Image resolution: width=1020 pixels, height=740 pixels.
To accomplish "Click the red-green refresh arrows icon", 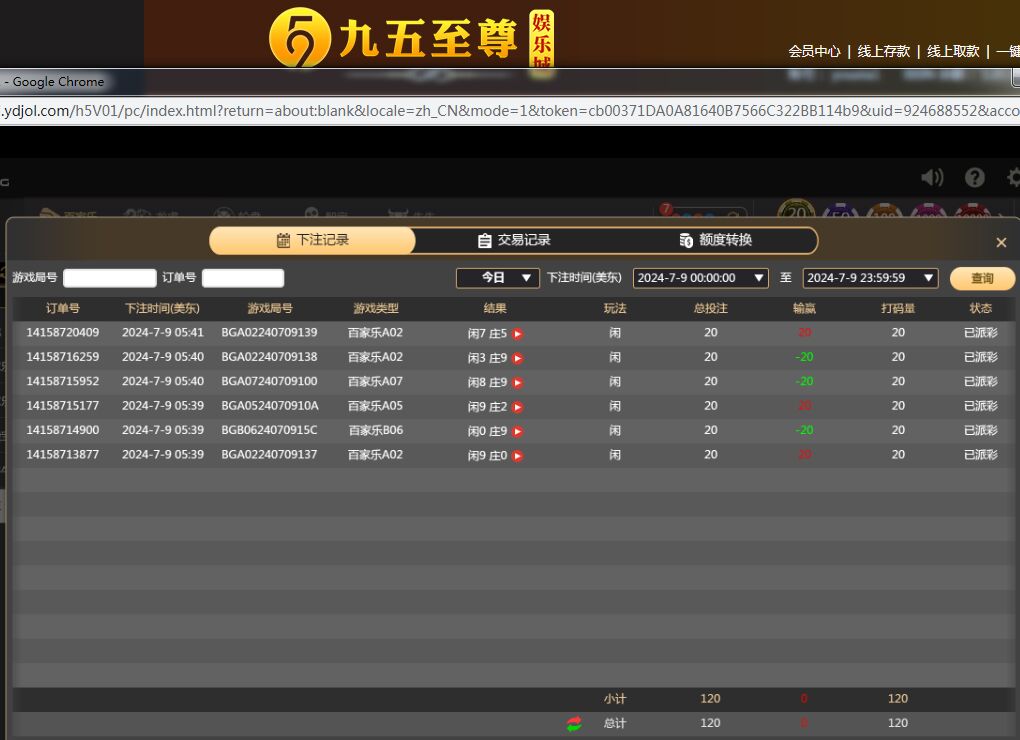I will 574,723.
